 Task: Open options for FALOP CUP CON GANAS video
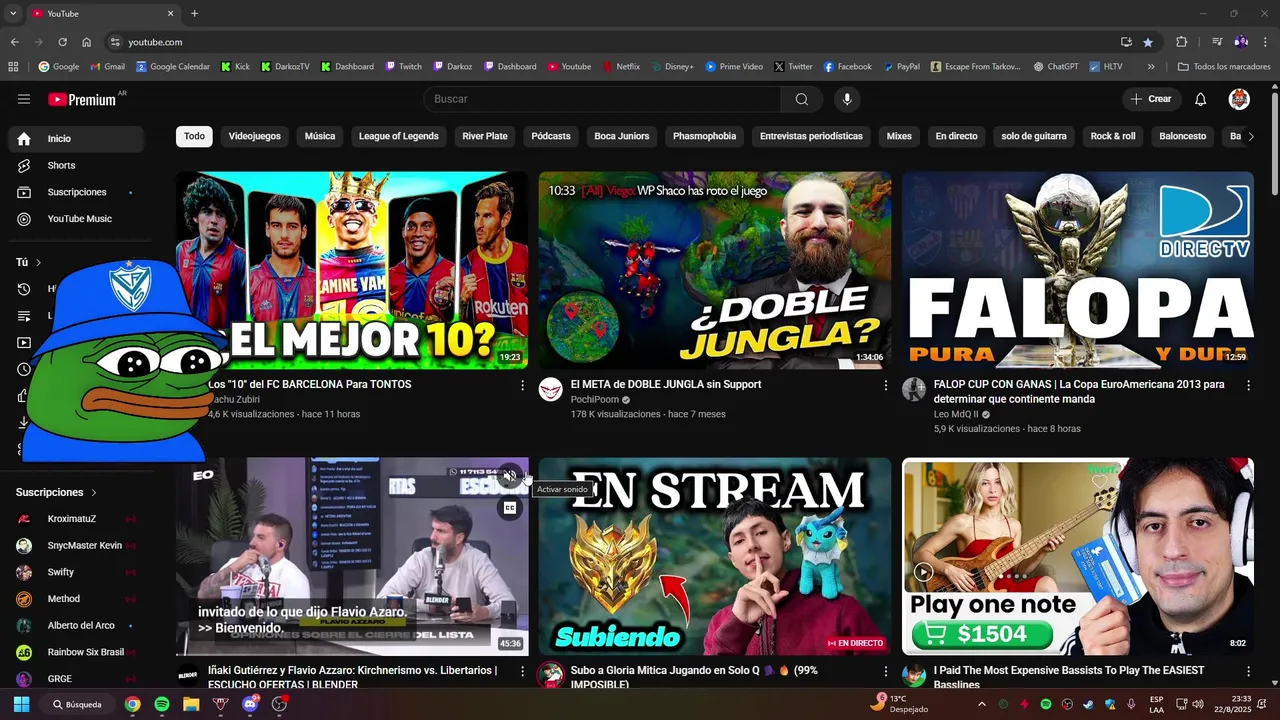tap(1248, 385)
